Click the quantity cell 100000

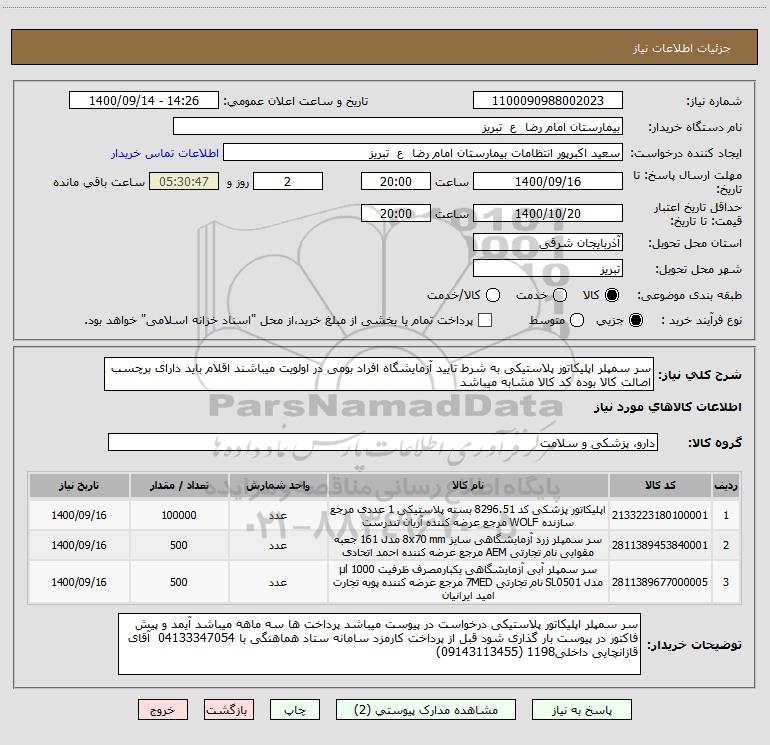point(179,515)
